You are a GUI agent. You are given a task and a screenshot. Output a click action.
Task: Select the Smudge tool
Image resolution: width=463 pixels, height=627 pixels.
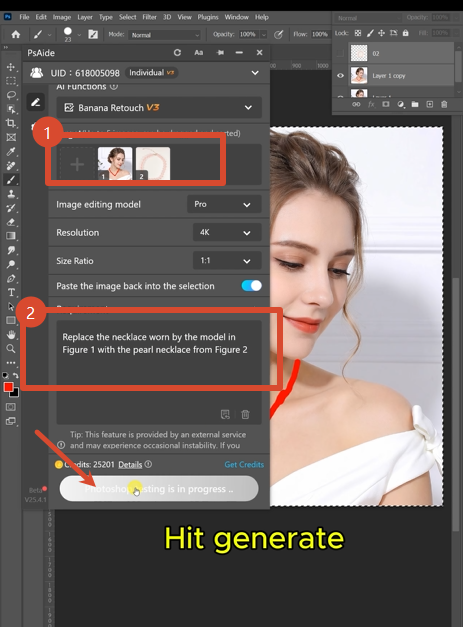11,250
